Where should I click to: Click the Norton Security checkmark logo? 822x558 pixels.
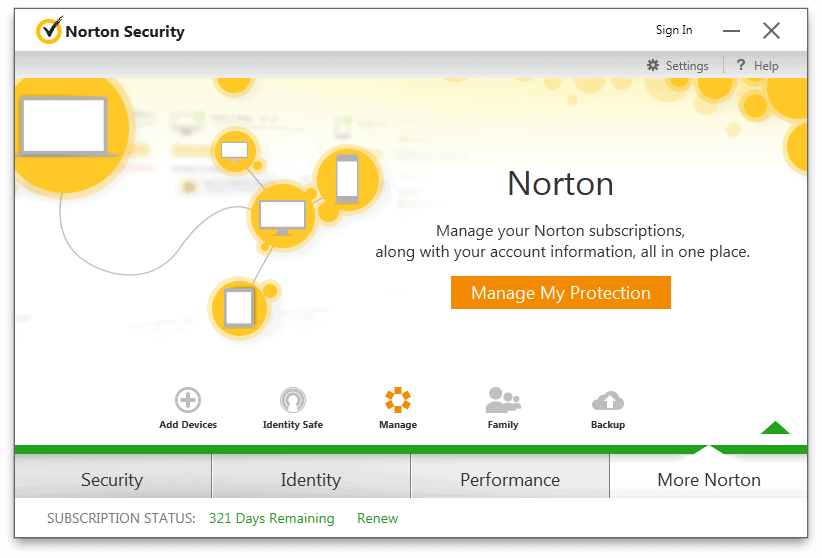(50, 30)
